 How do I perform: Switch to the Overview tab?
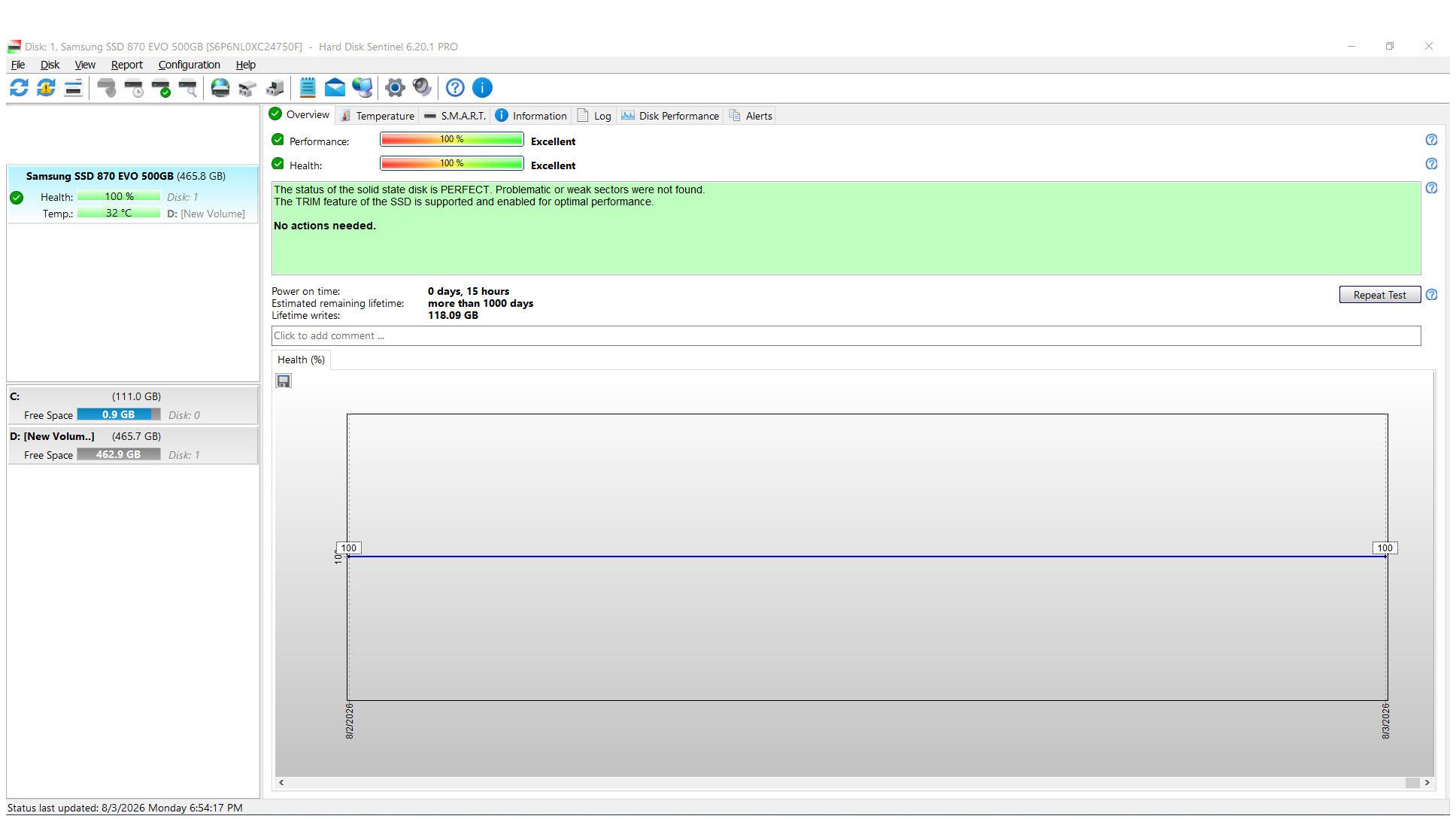pos(300,114)
